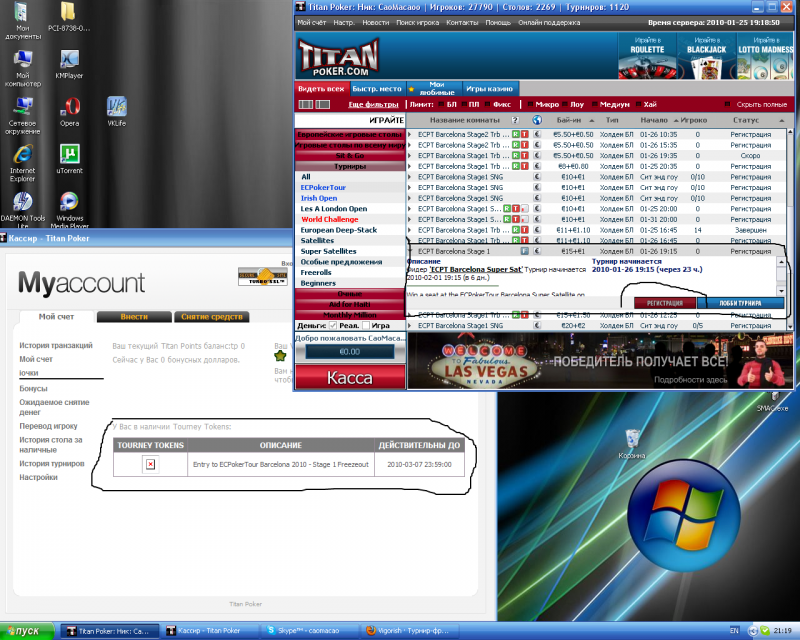Viewport: 800px width, 640px height.
Task: Select Freerolls in tournament categories
Action: click(x=316, y=273)
